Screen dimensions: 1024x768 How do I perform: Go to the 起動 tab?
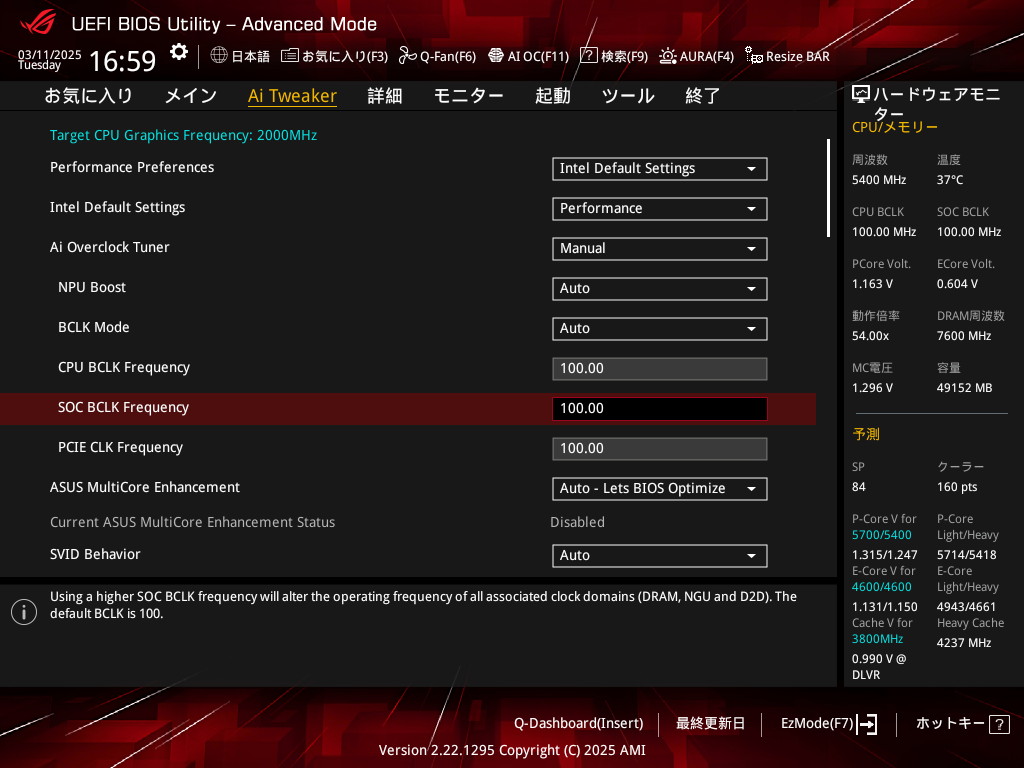point(552,95)
